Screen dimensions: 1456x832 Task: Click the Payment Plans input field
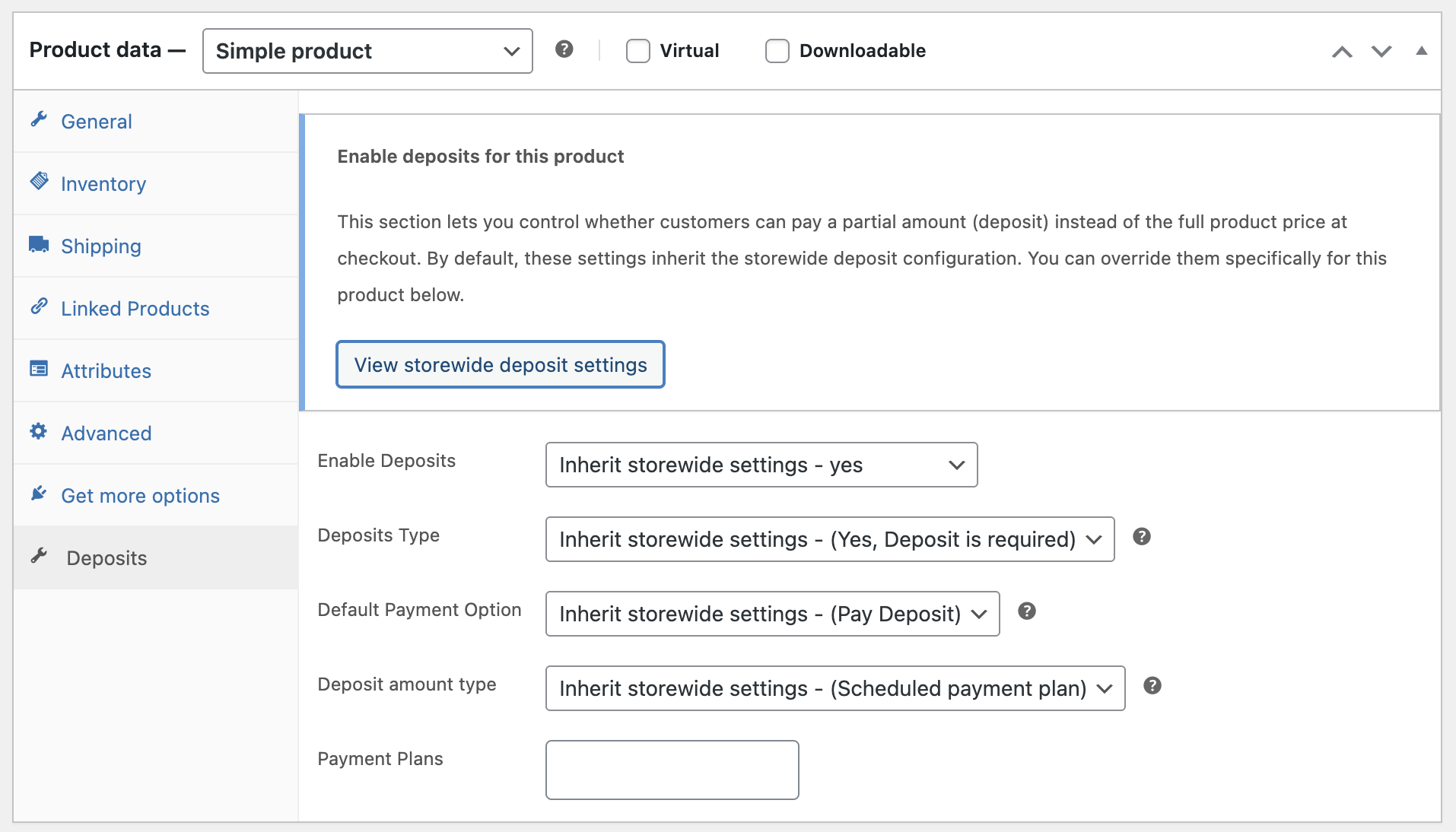coord(672,770)
